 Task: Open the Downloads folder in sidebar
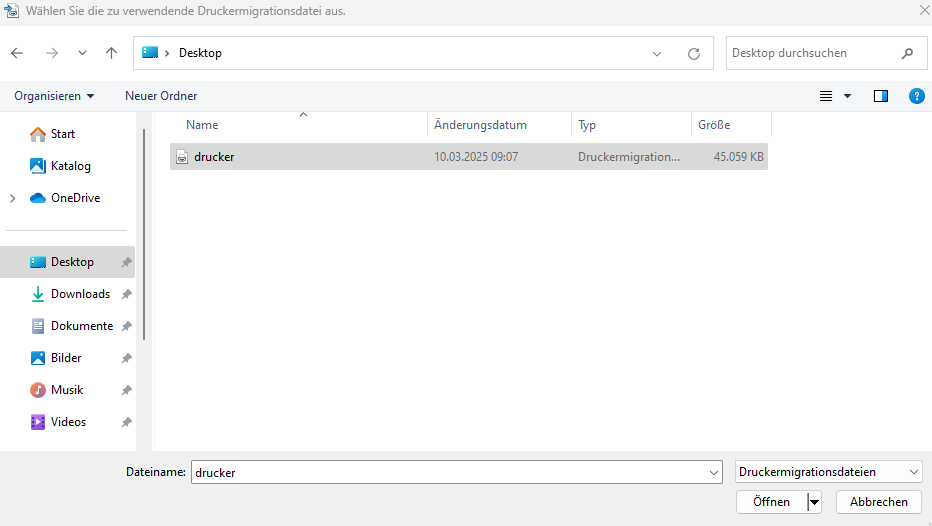(80, 294)
